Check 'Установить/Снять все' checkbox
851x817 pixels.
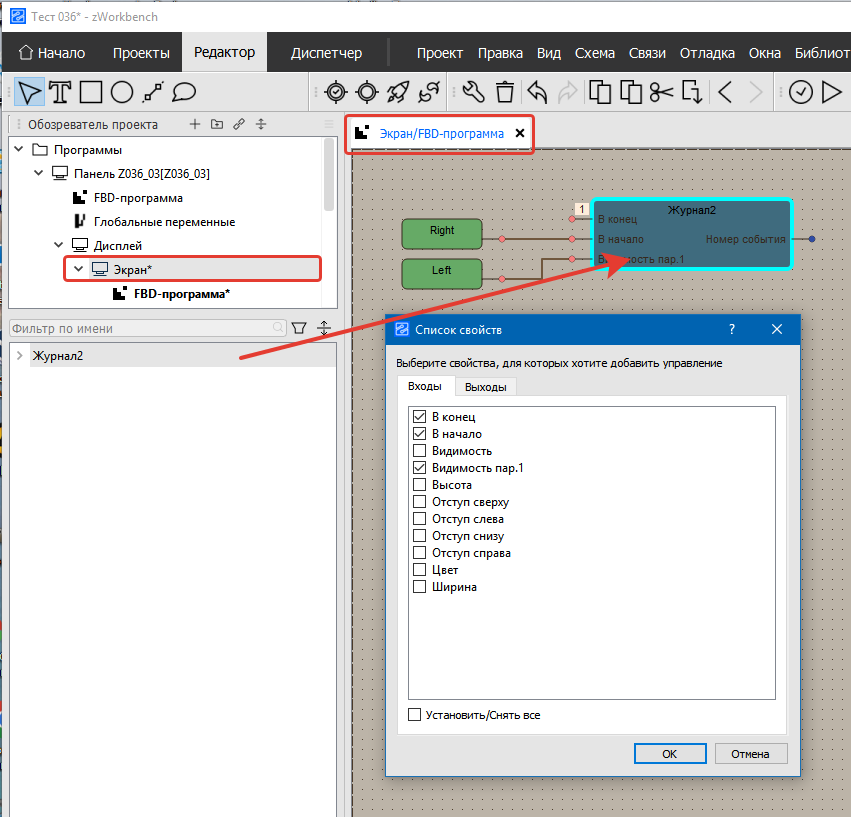[415, 715]
